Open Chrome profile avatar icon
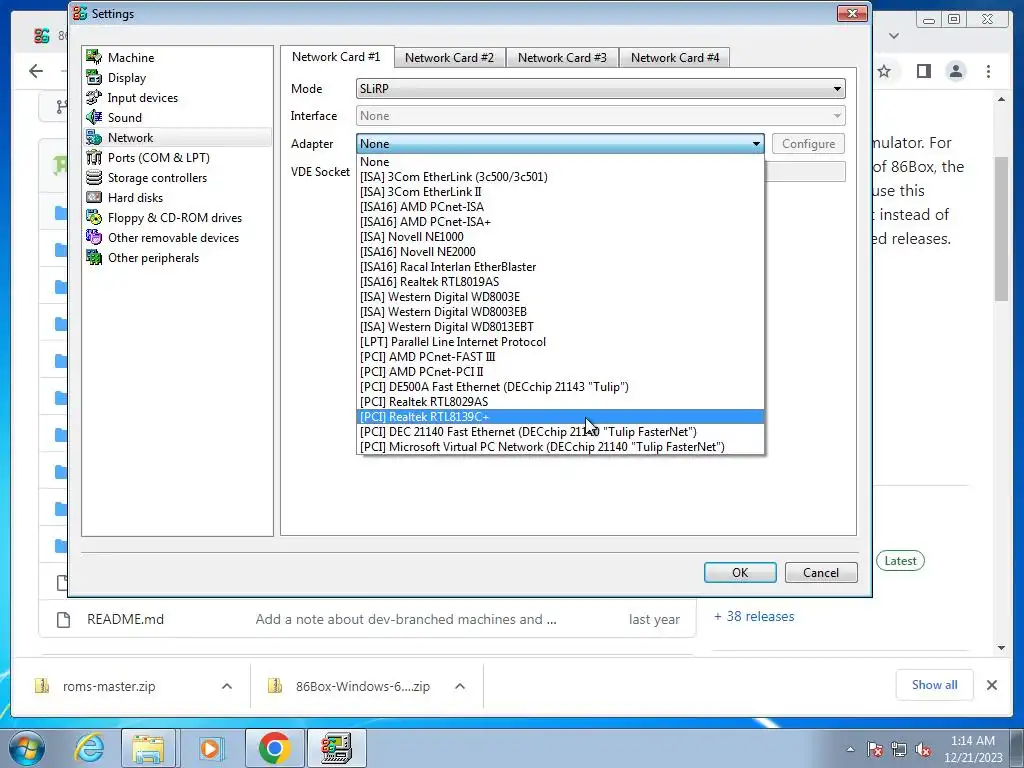 click(x=956, y=71)
